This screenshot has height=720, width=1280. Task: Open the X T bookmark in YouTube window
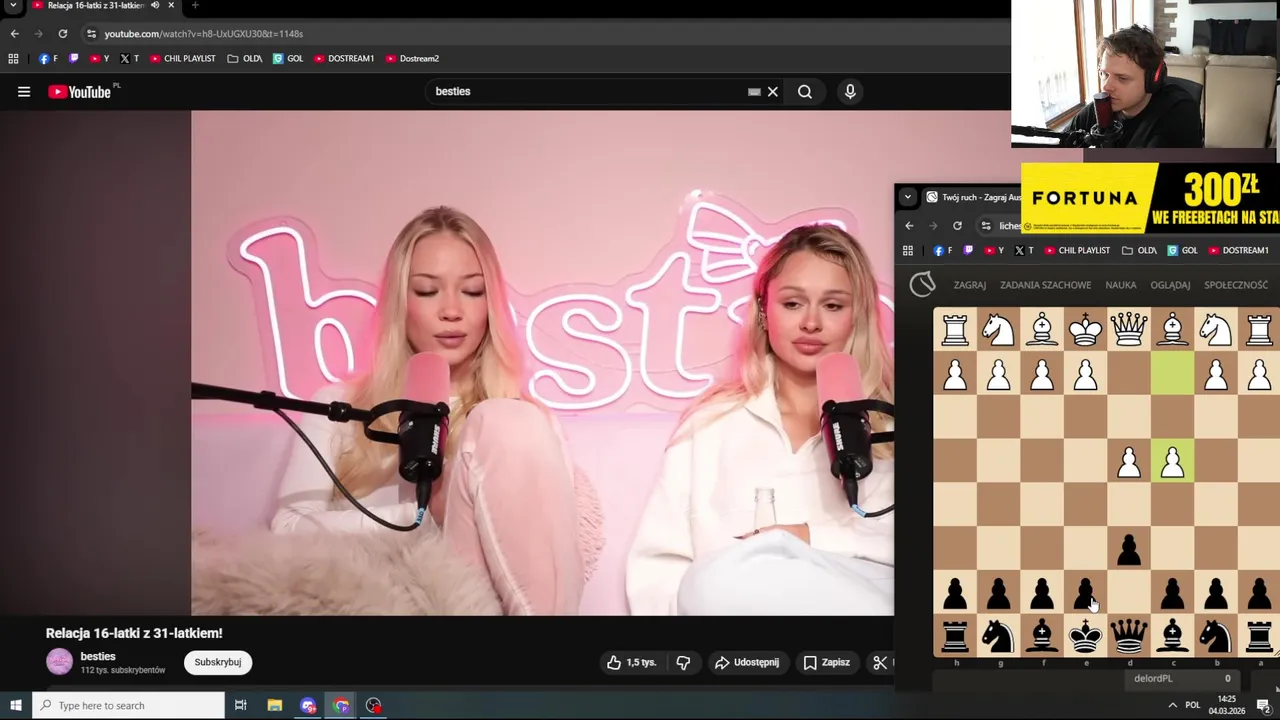click(129, 59)
